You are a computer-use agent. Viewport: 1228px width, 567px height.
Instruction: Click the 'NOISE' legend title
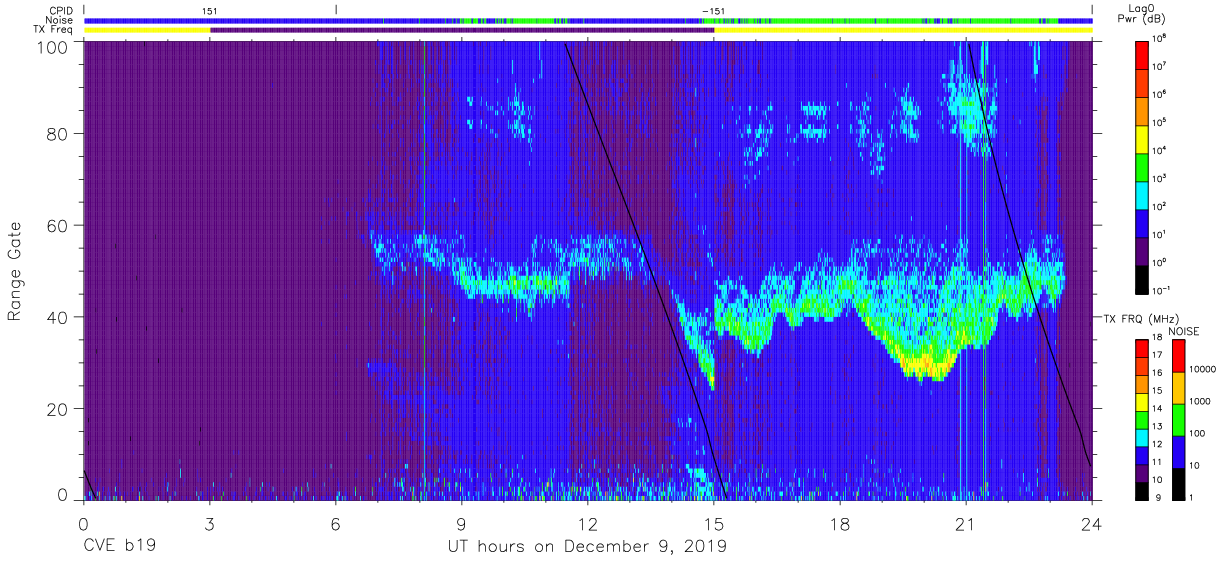point(1183,331)
